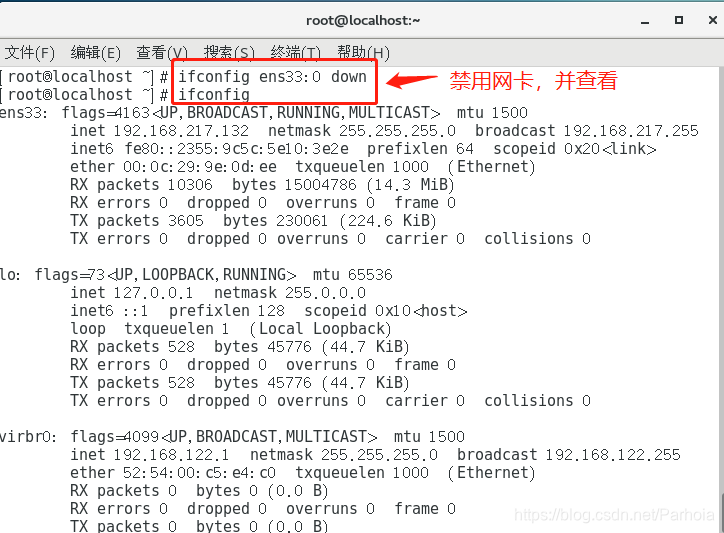724x533 pixels.
Task: Click flags=4099 on the virbr0 line
Action: [x=115, y=437]
